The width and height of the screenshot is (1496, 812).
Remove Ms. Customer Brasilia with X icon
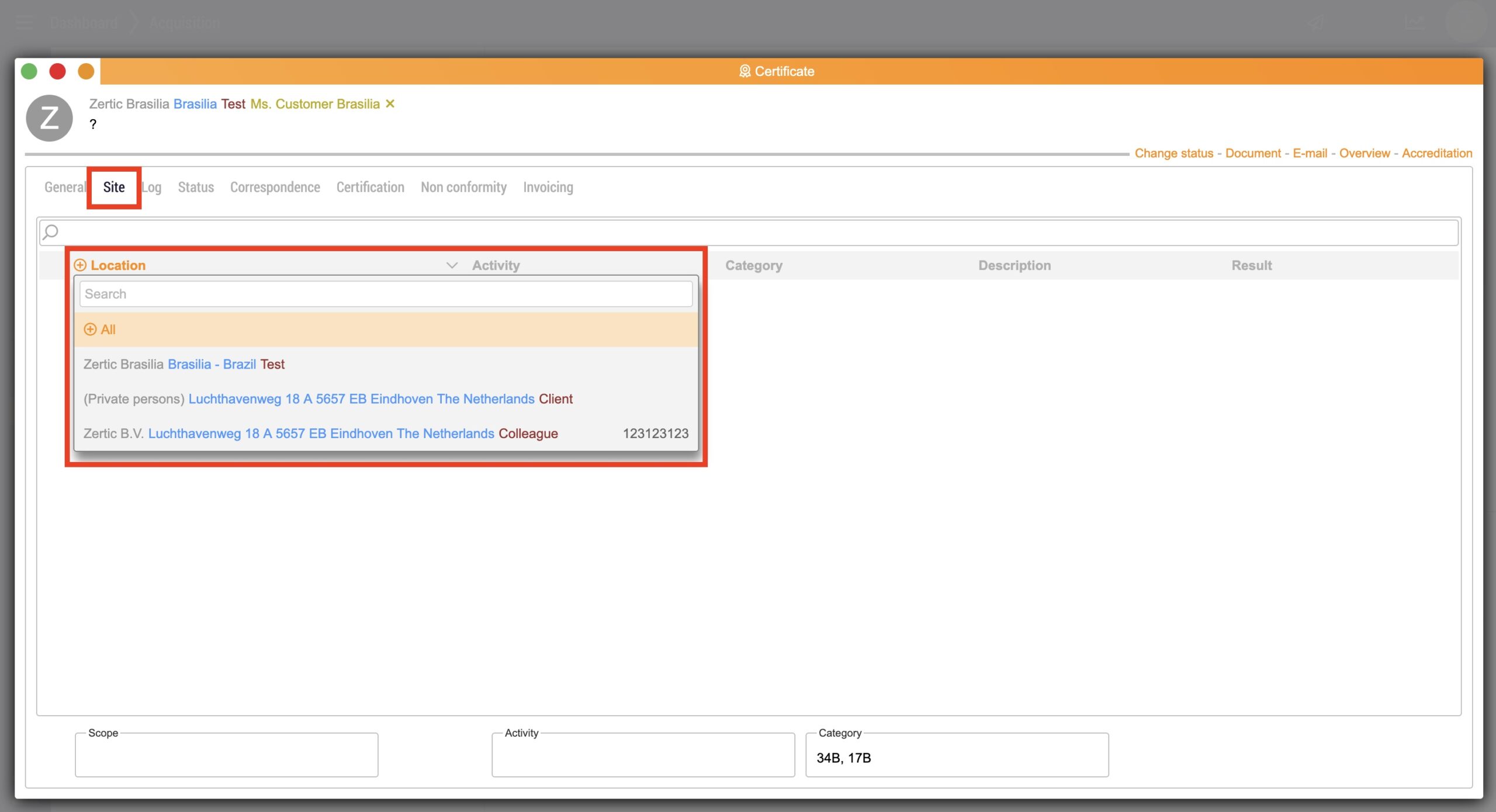click(x=390, y=103)
